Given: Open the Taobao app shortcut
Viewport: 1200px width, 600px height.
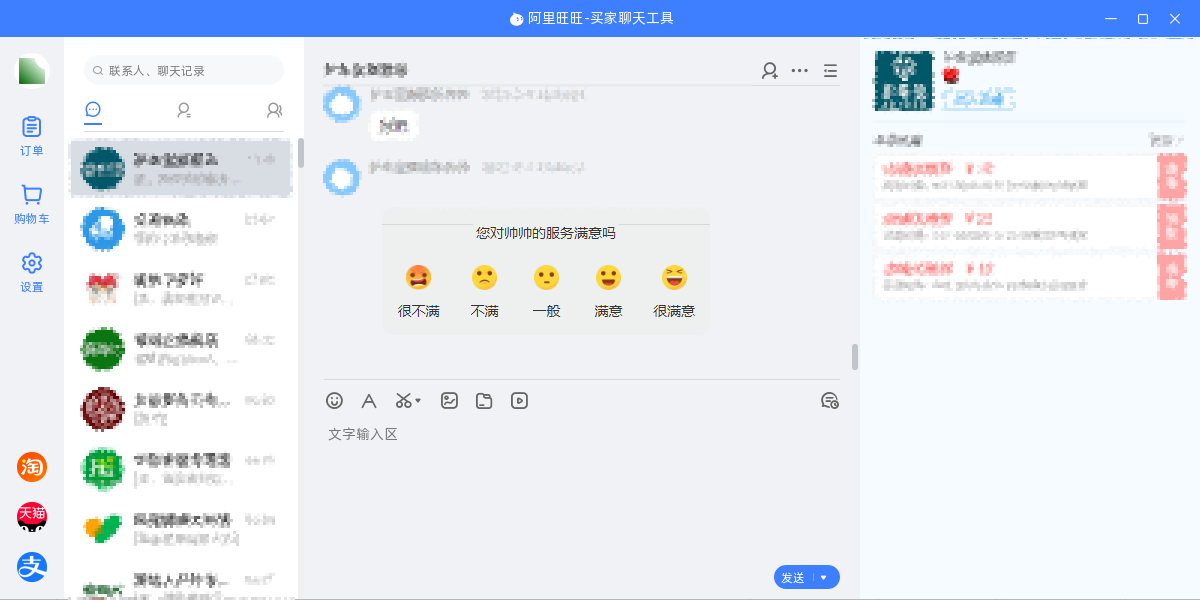Looking at the screenshot, I should [x=32, y=466].
